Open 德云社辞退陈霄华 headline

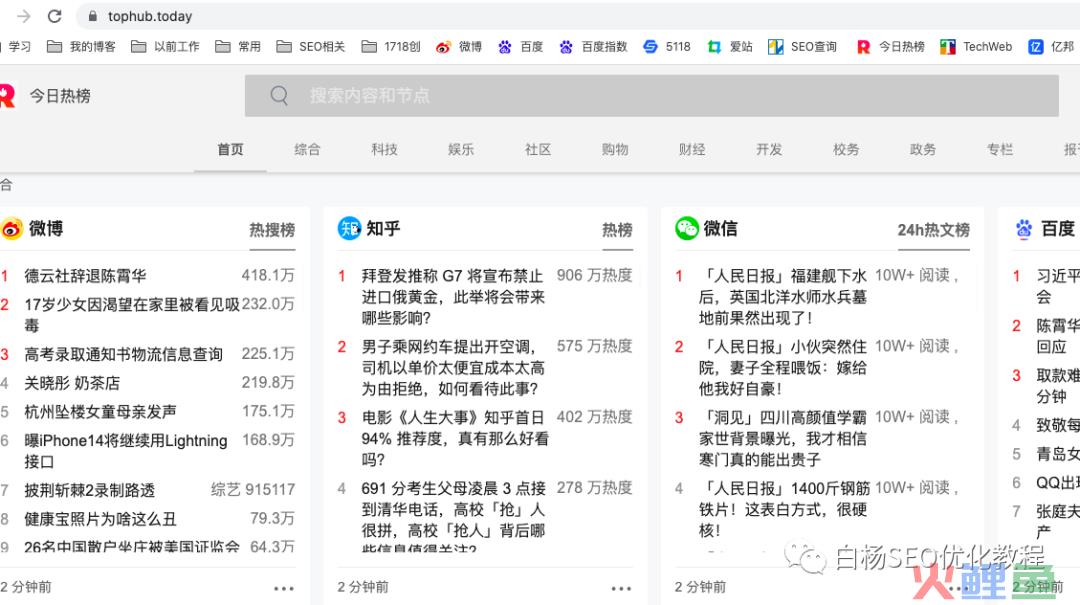coord(85,276)
